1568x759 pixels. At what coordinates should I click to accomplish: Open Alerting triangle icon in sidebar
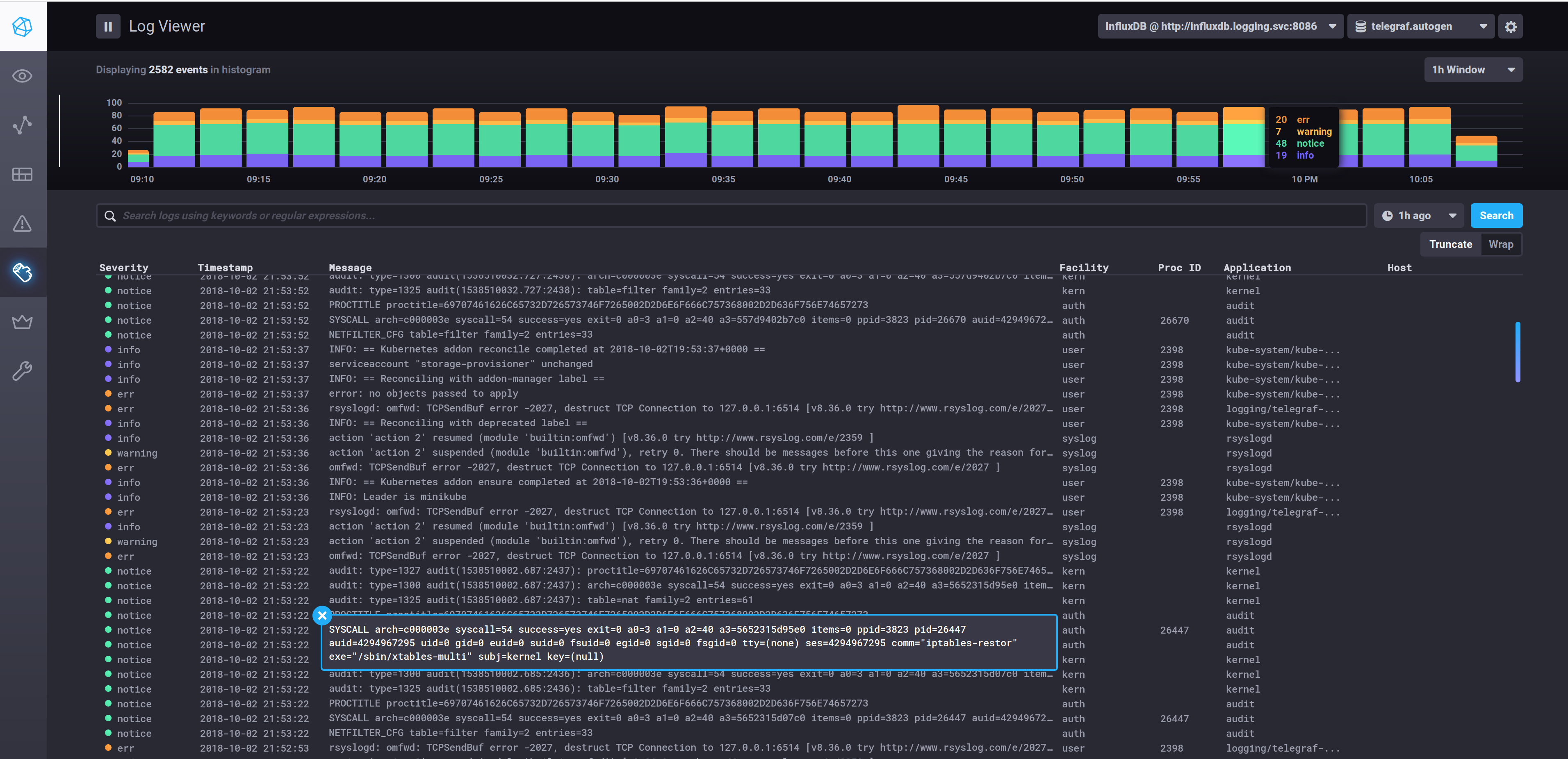pyautogui.click(x=23, y=224)
